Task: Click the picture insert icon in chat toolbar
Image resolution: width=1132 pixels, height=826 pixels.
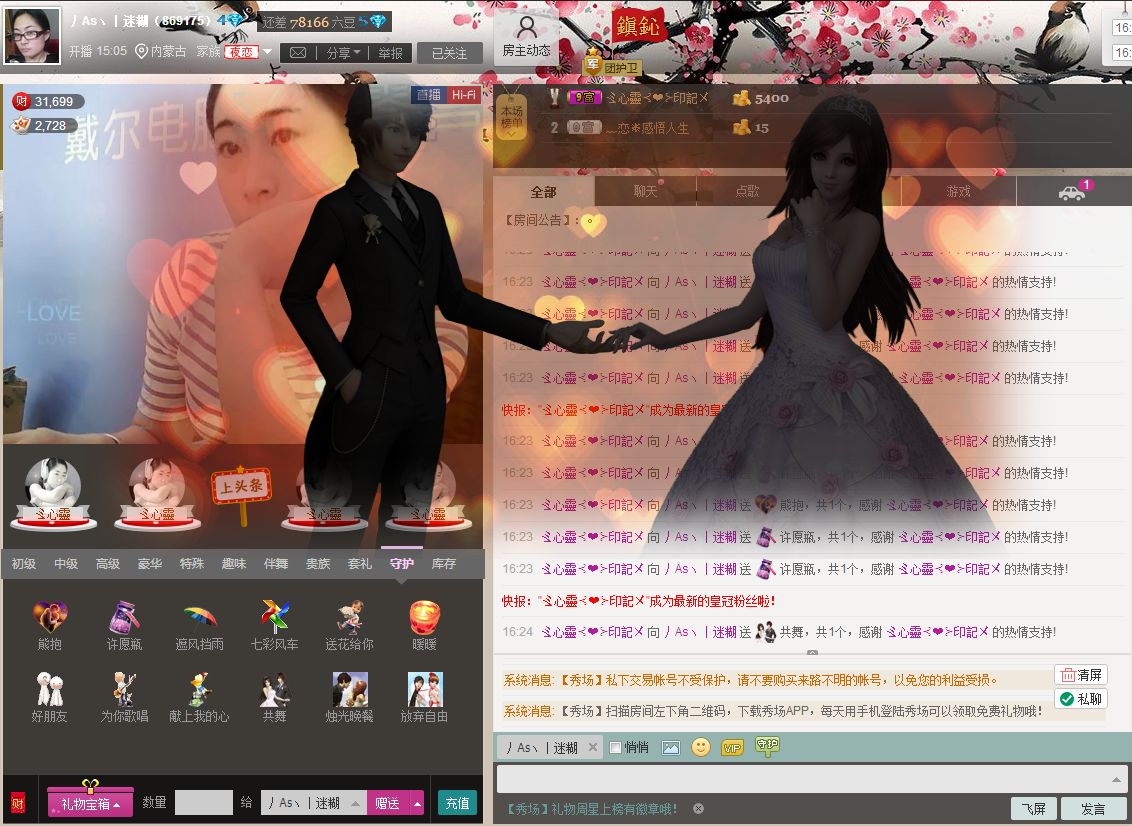Action: (670, 747)
